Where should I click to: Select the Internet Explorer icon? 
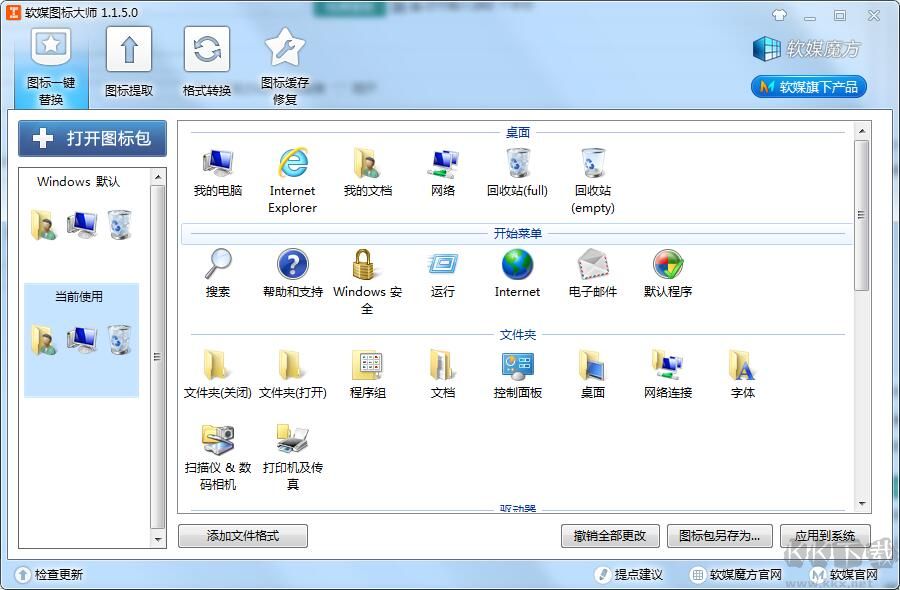291,163
